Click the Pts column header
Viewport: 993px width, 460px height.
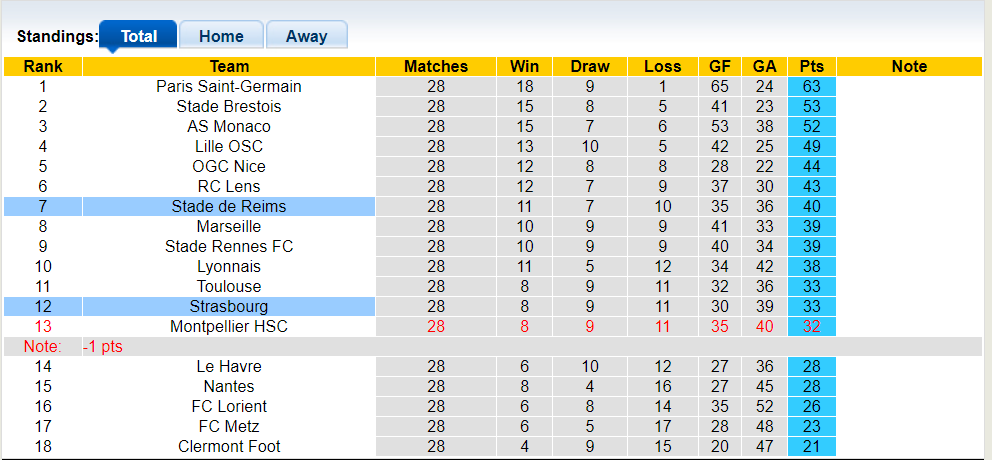coord(811,67)
